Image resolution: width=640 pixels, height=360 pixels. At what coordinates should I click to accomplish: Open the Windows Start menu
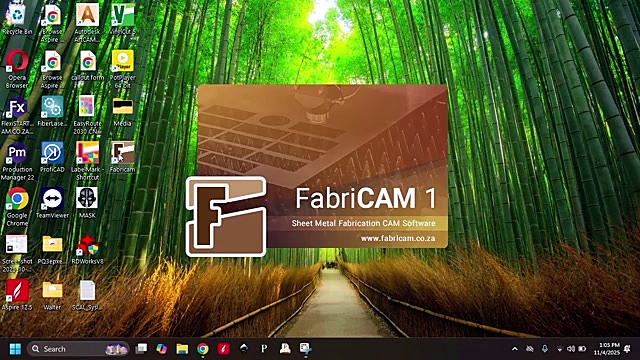15,349
